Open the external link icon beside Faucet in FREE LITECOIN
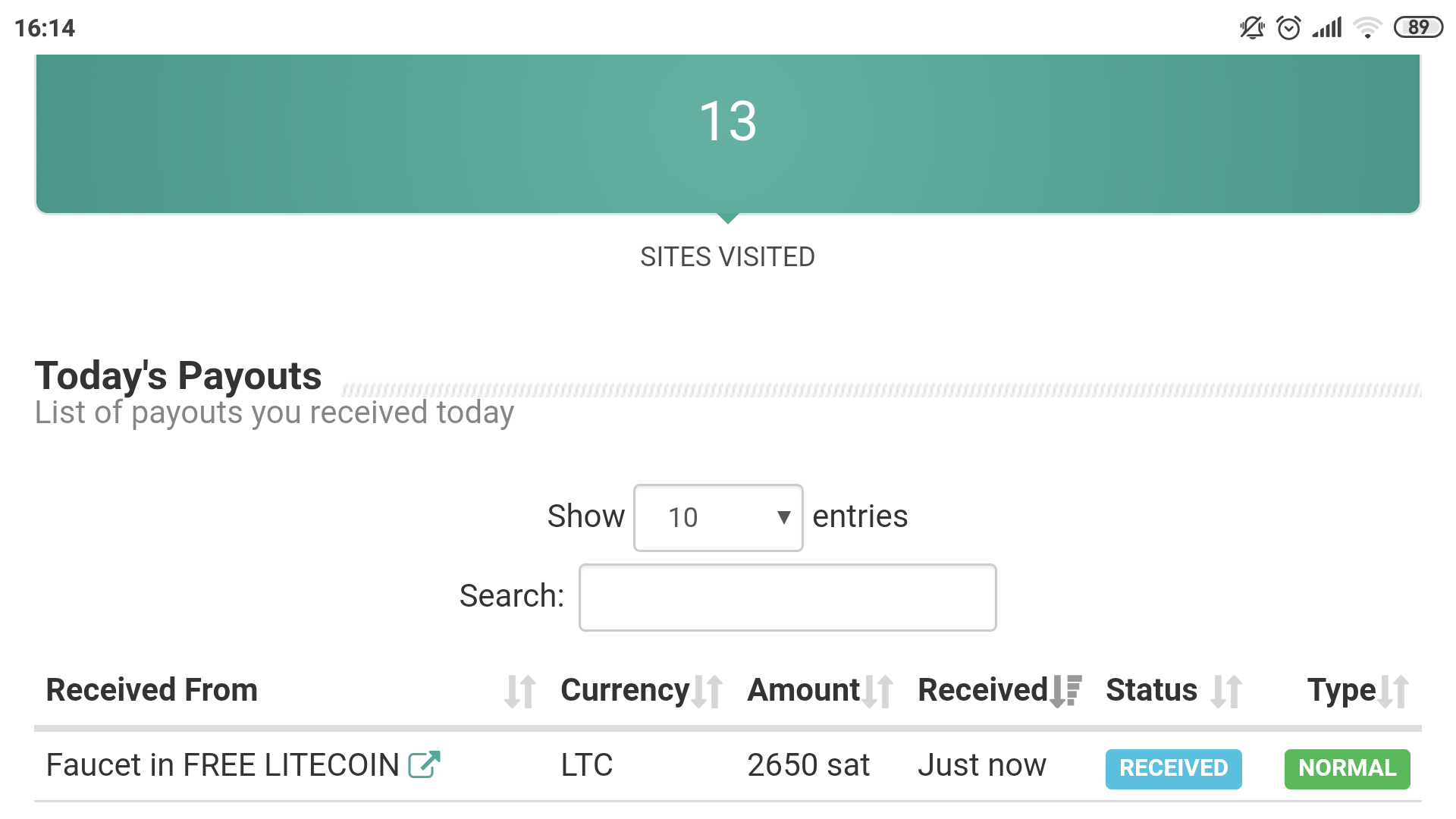Image resolution: width=1456 pixels, height=819 pixels. coord(424,764)
